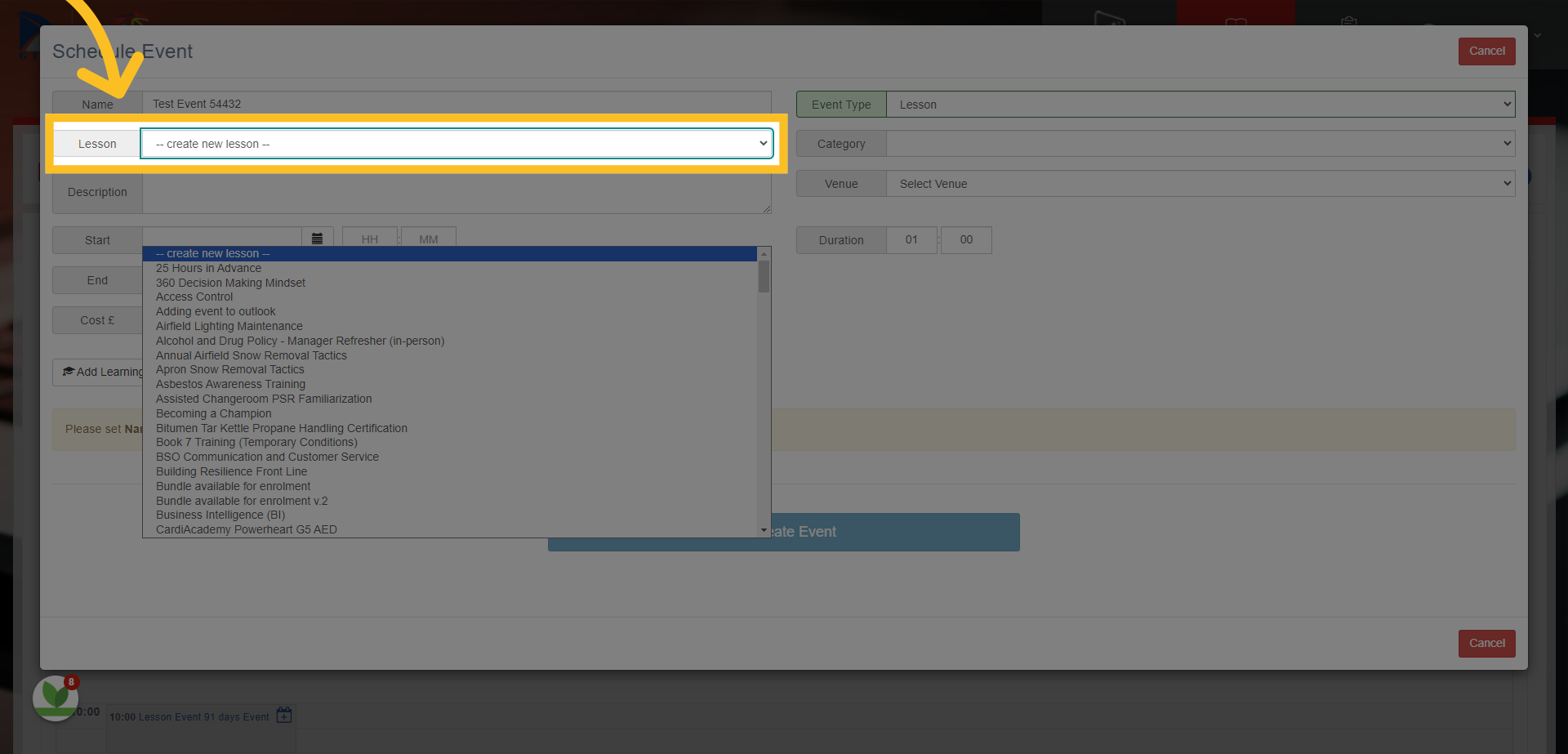Viewport: 1568px width, 754px height.
Task: Select '-- create new lesson --' option in list
Action: pos(450,254)
